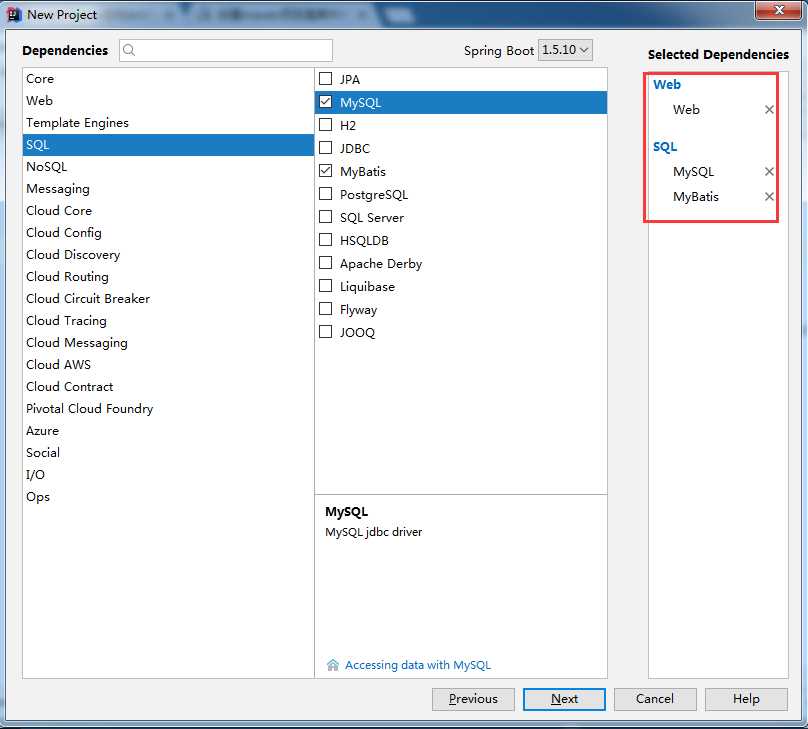Open the Spring Boot version dropdown
The width and height of the screenshot is (808, 729).
[565, 50]
